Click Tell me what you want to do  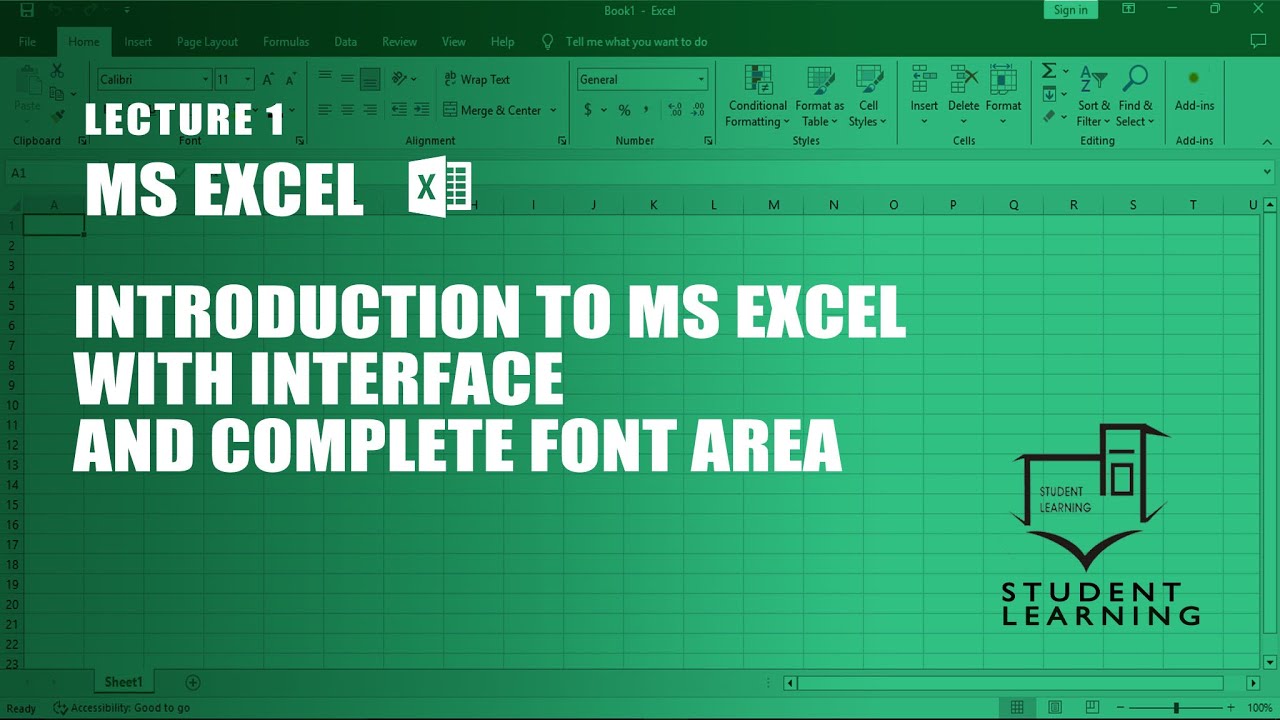[x=636, y=42]
